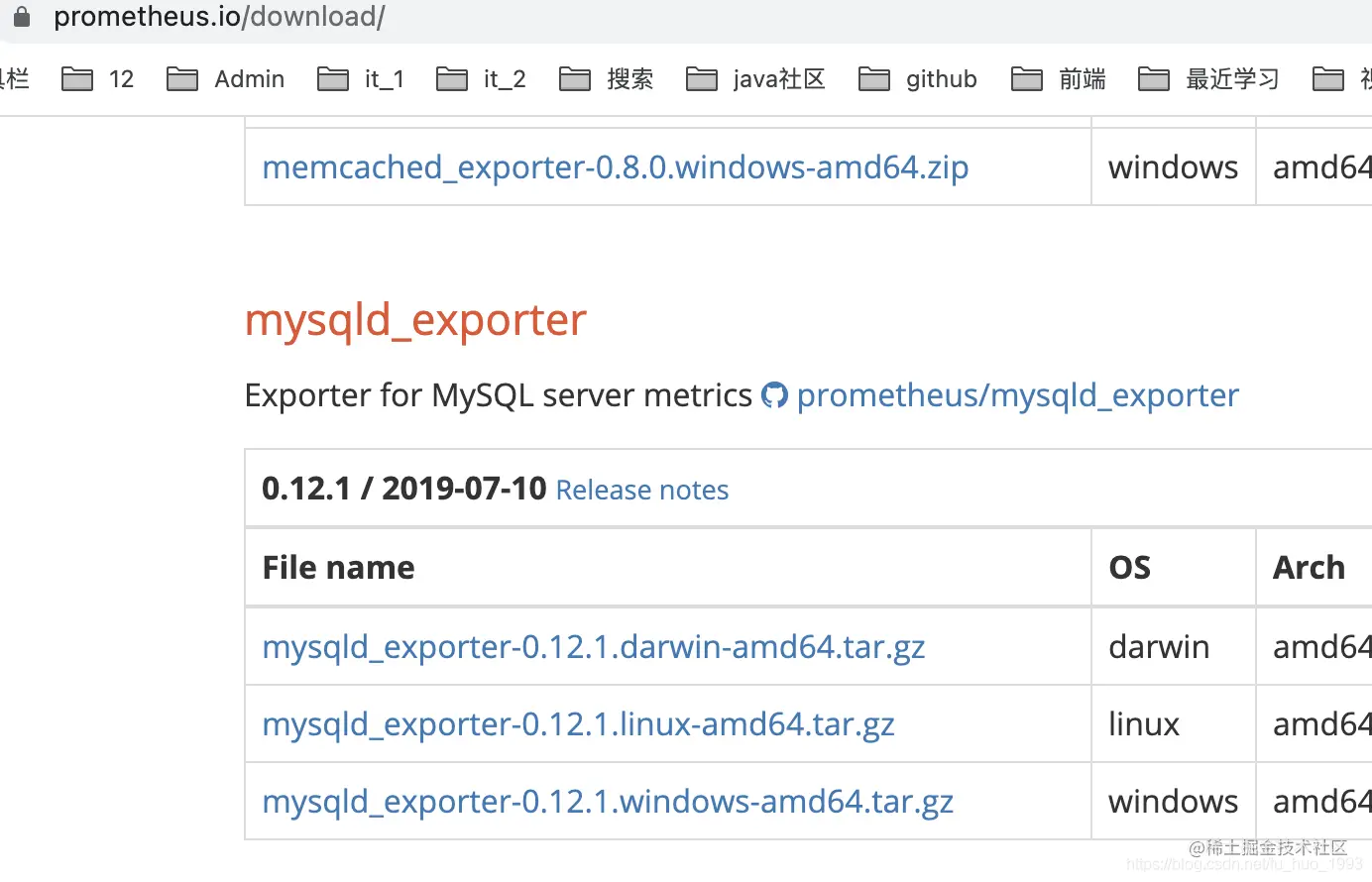
Task: Download mysqld_exporter-0.12.1.darwin-amd64.tar.gz
Action: (593, 646)
